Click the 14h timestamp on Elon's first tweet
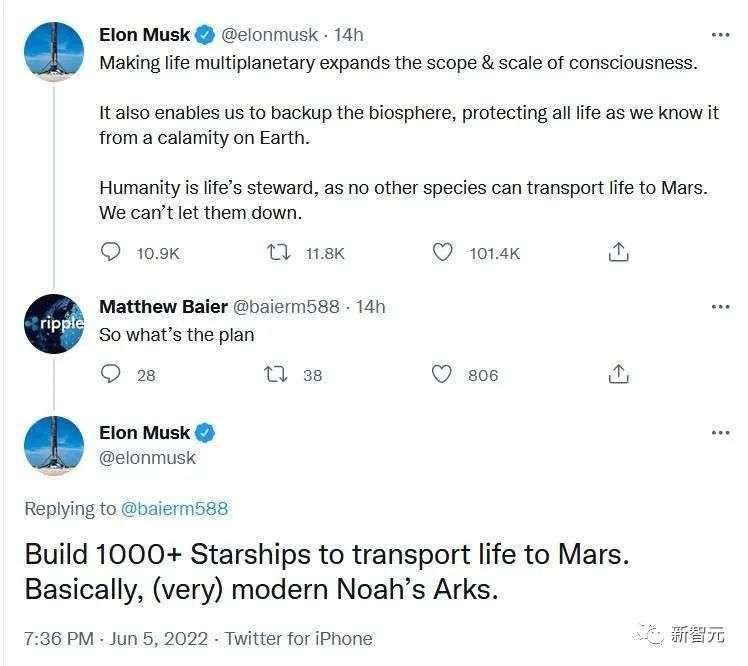The width and height of the screenshot is (748, 666). click(349, 35)
